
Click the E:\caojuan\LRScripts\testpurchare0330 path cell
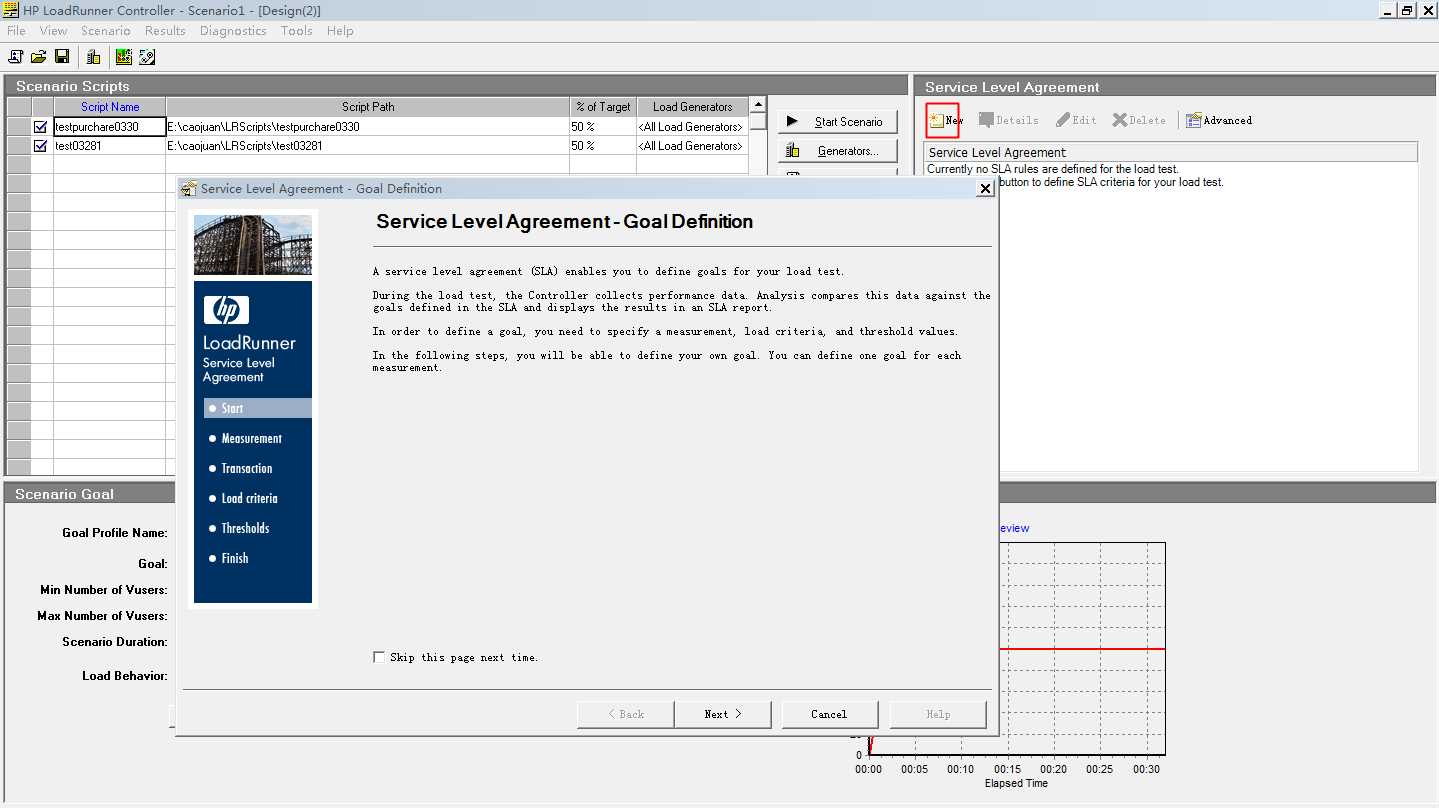(x=368, y=127)
